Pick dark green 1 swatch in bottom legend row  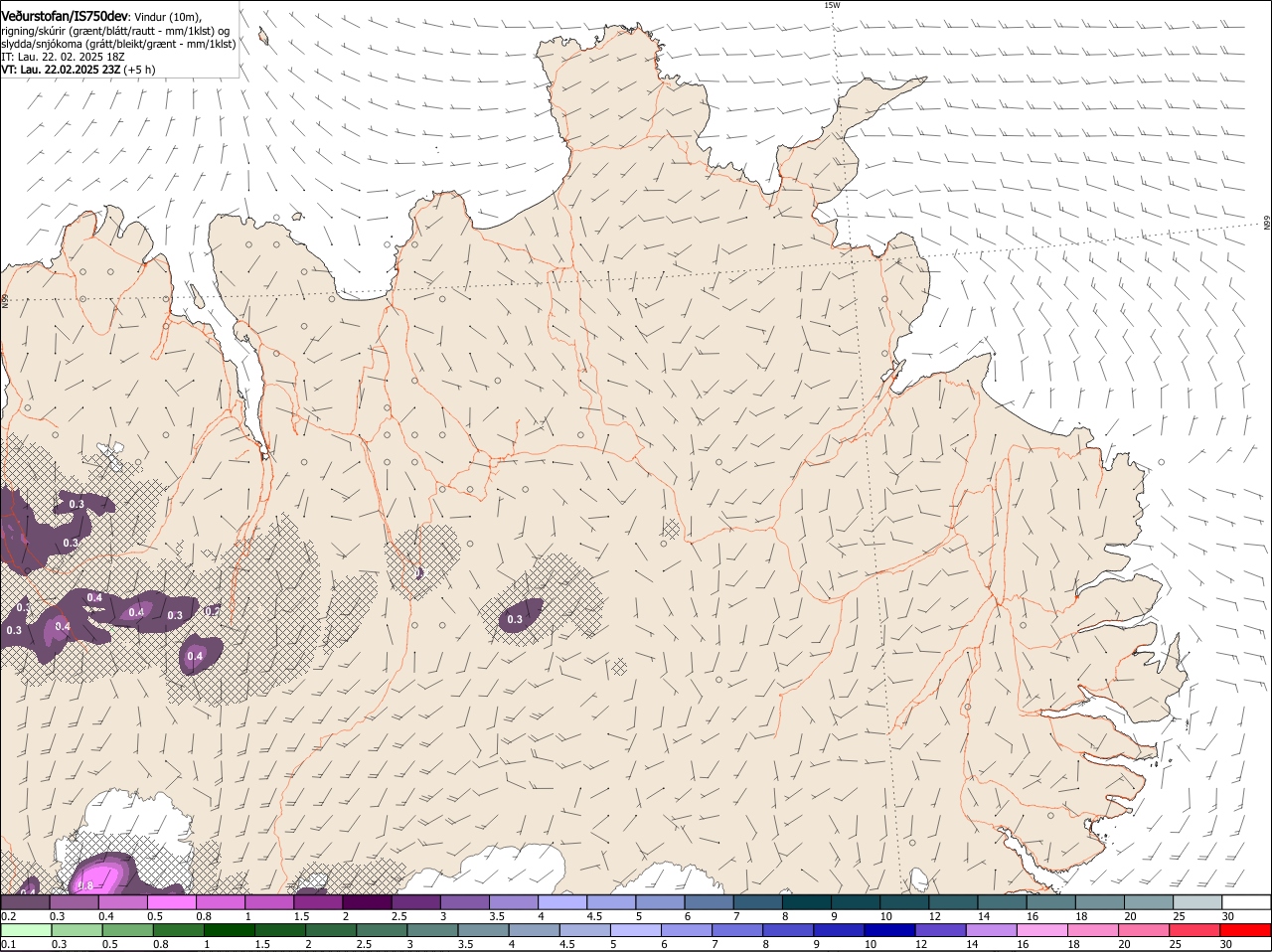pyautogui.click(x=230, y=930)
